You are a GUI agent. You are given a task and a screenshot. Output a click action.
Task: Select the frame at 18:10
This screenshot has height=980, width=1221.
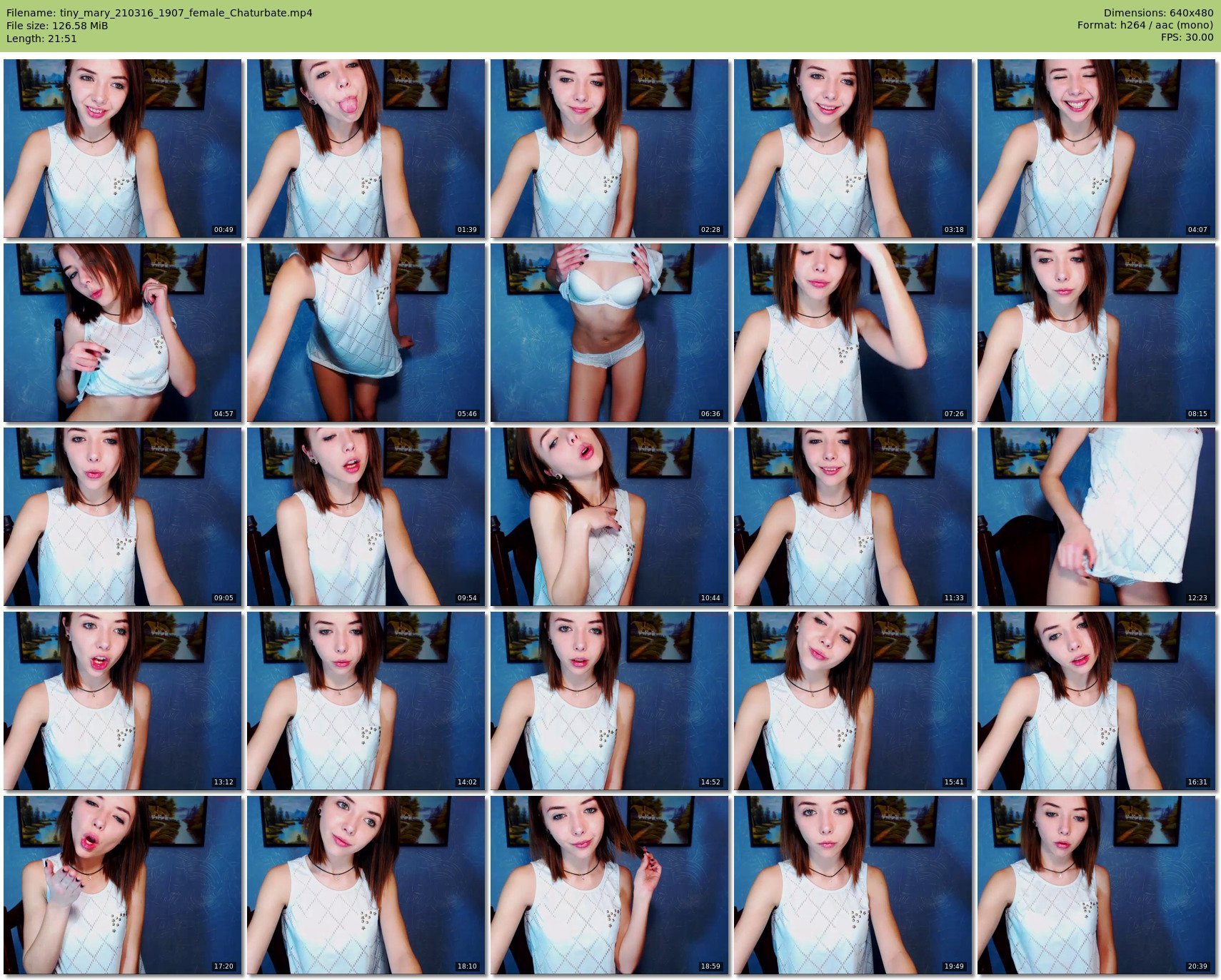[366, 884]
